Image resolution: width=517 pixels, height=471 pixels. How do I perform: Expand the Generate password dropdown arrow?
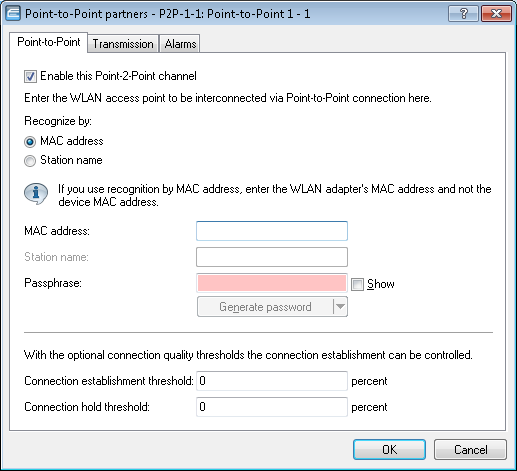(x=340, y=306)
